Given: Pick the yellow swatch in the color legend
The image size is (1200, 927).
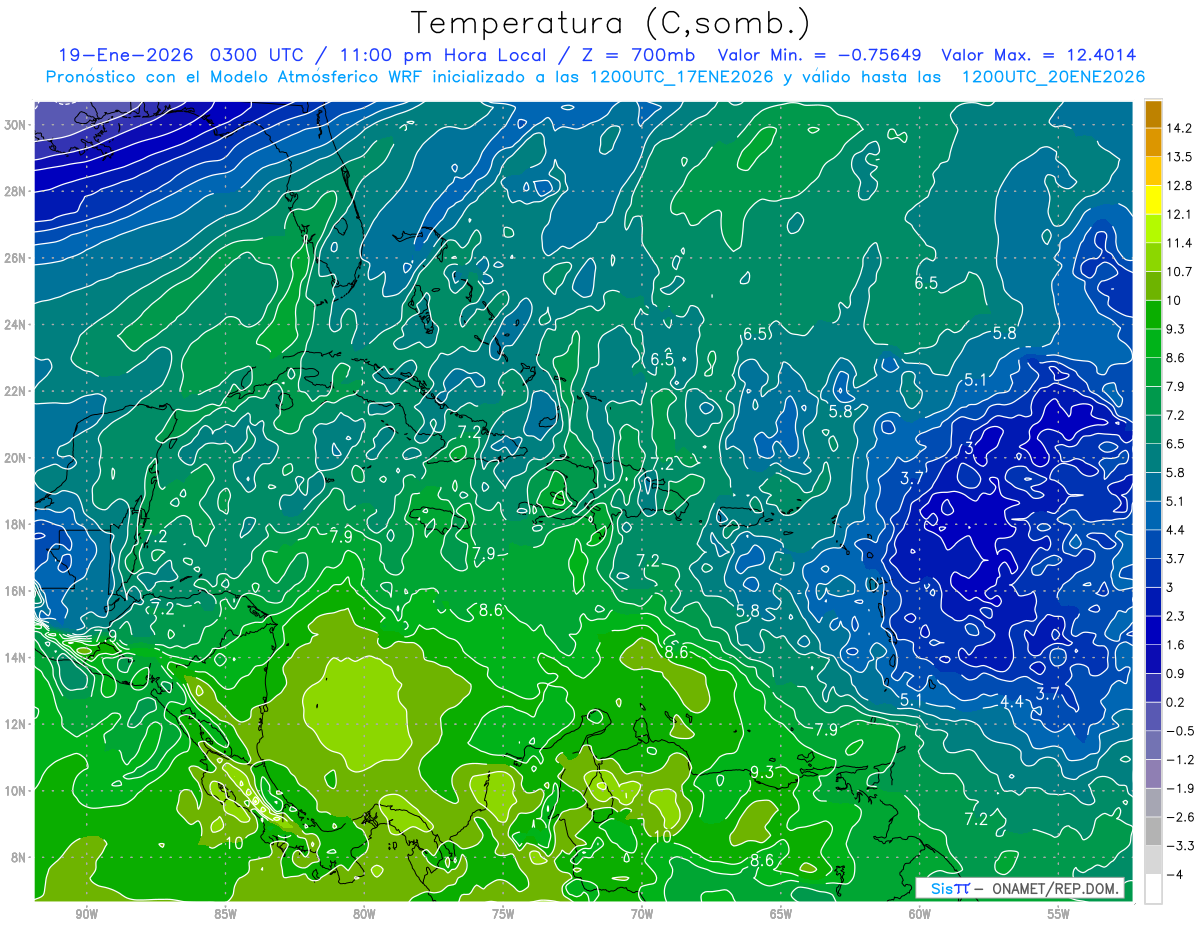Looking at the screenshot, I should (x=1152, y=200).
